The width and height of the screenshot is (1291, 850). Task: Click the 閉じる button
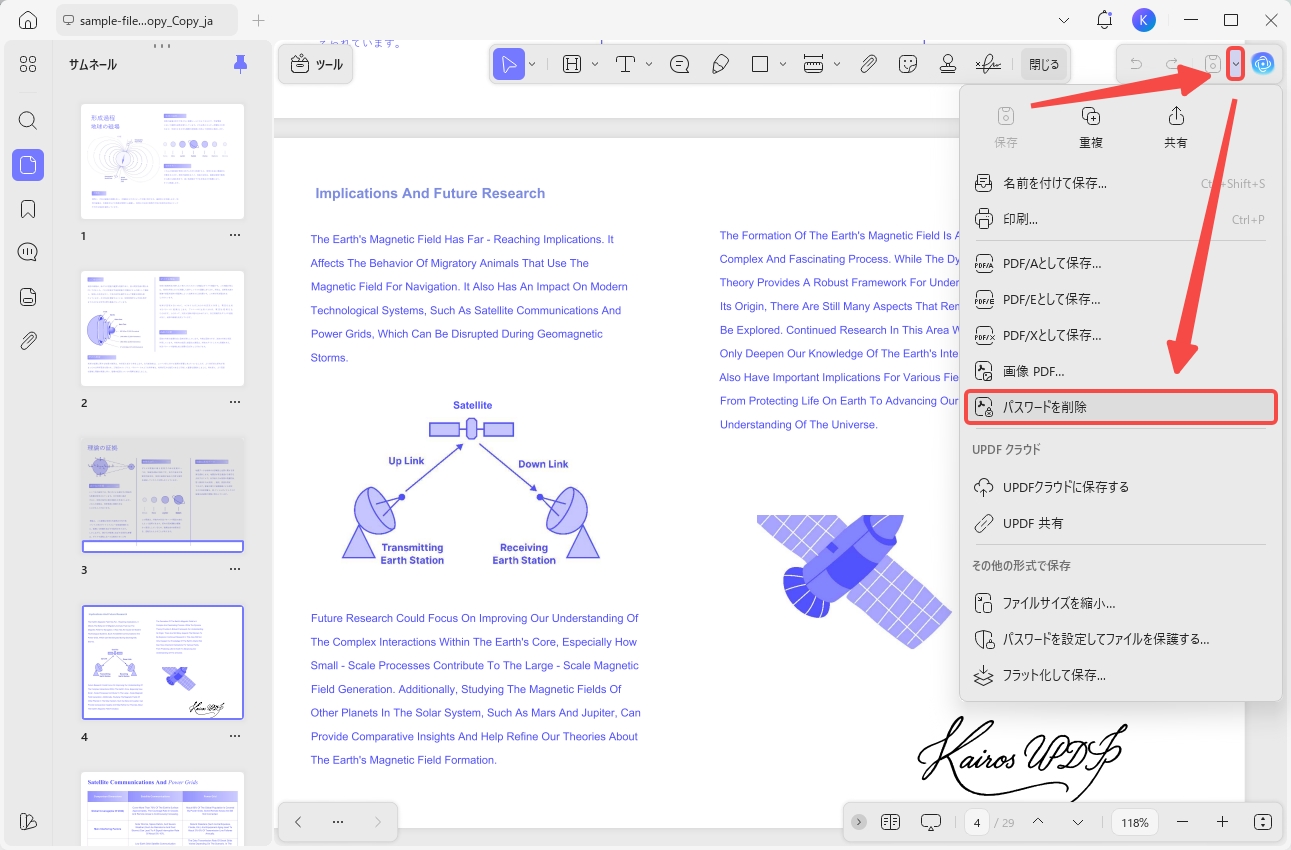(x=1044, y=64)
